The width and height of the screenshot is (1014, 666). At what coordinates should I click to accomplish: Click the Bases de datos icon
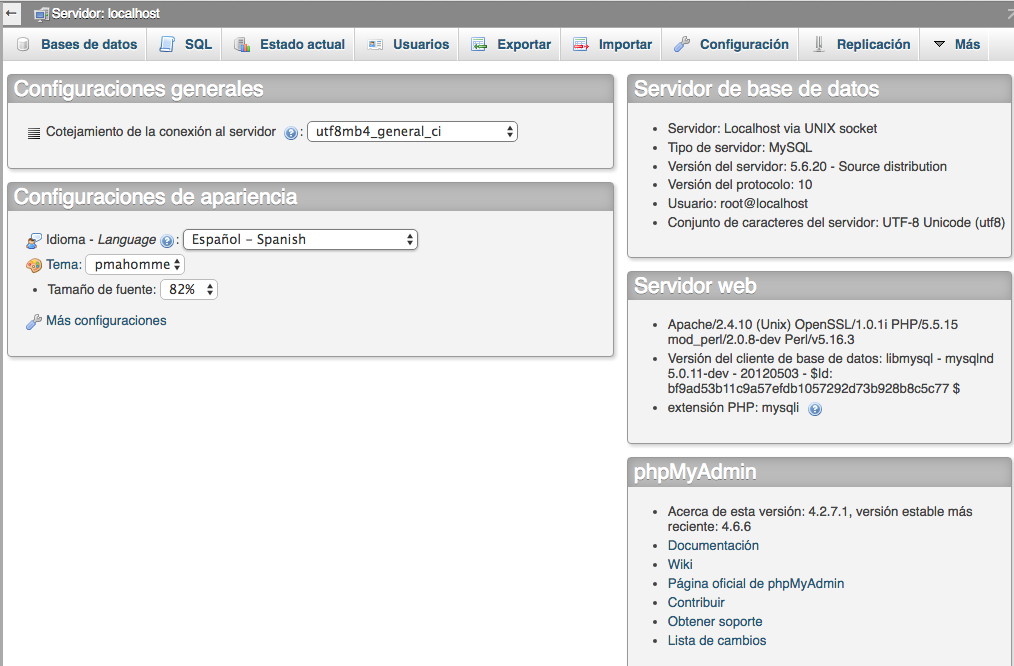pyautogui.click(x=23, y=44)
